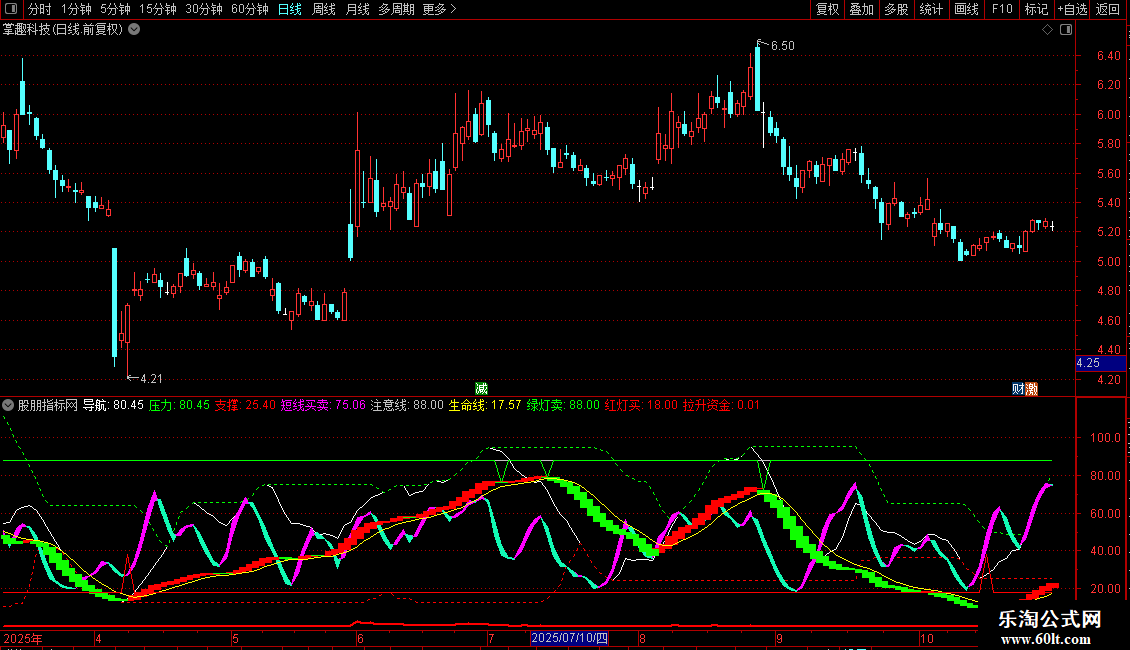Open dropdown next to 掌趣科技 title

(x=134, y=29)
